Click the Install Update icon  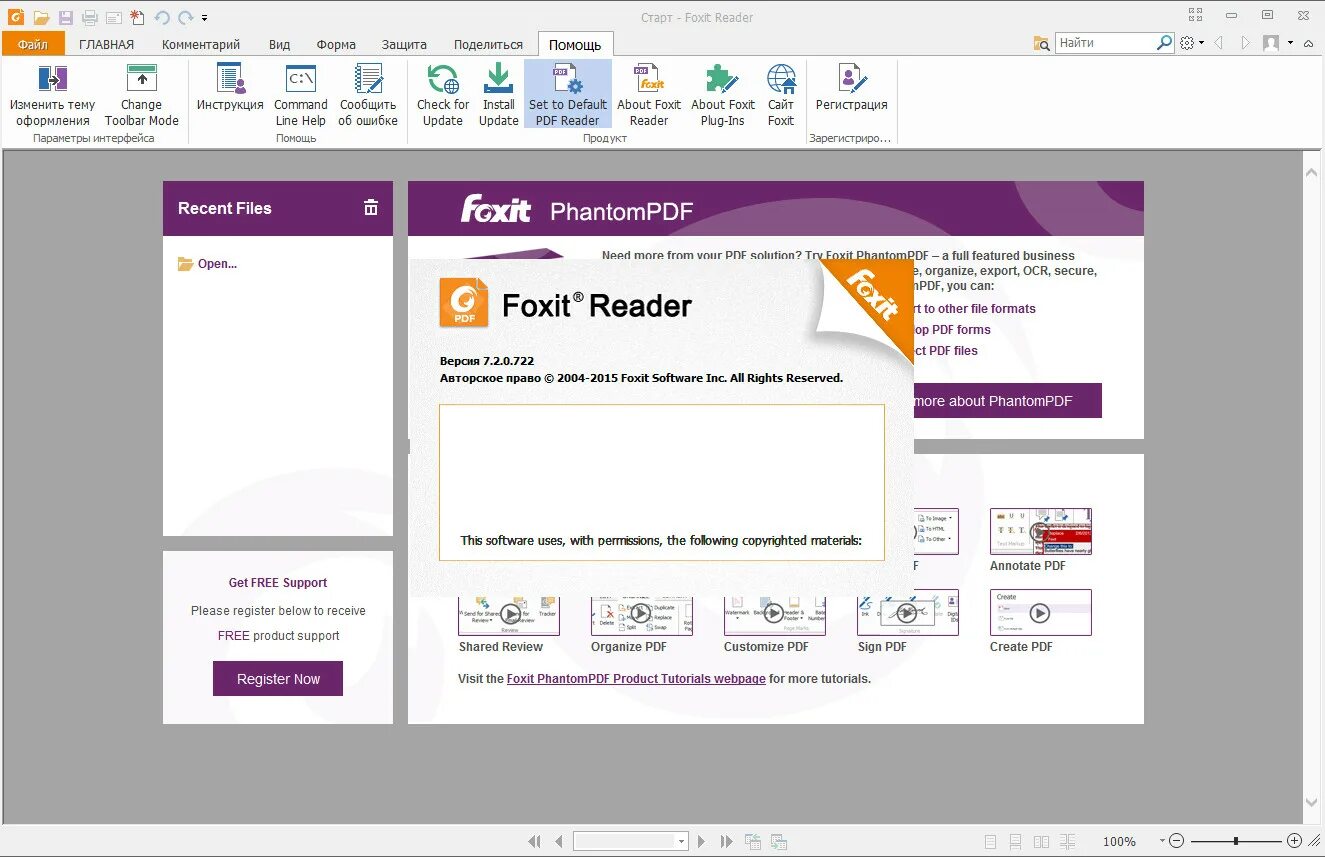pyautogui.click(x=498, y=79)
